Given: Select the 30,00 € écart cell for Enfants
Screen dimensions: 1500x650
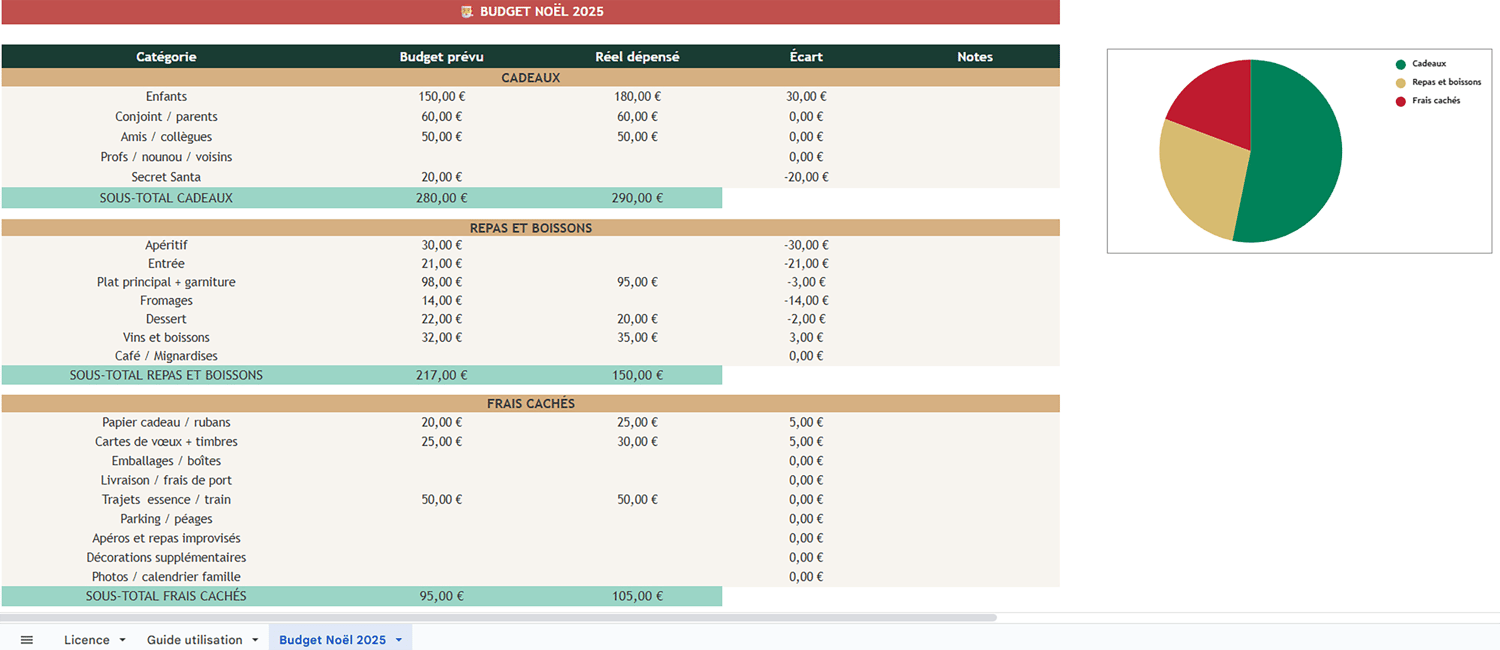Looking at the screenshot, I should (x=806, y=97).
